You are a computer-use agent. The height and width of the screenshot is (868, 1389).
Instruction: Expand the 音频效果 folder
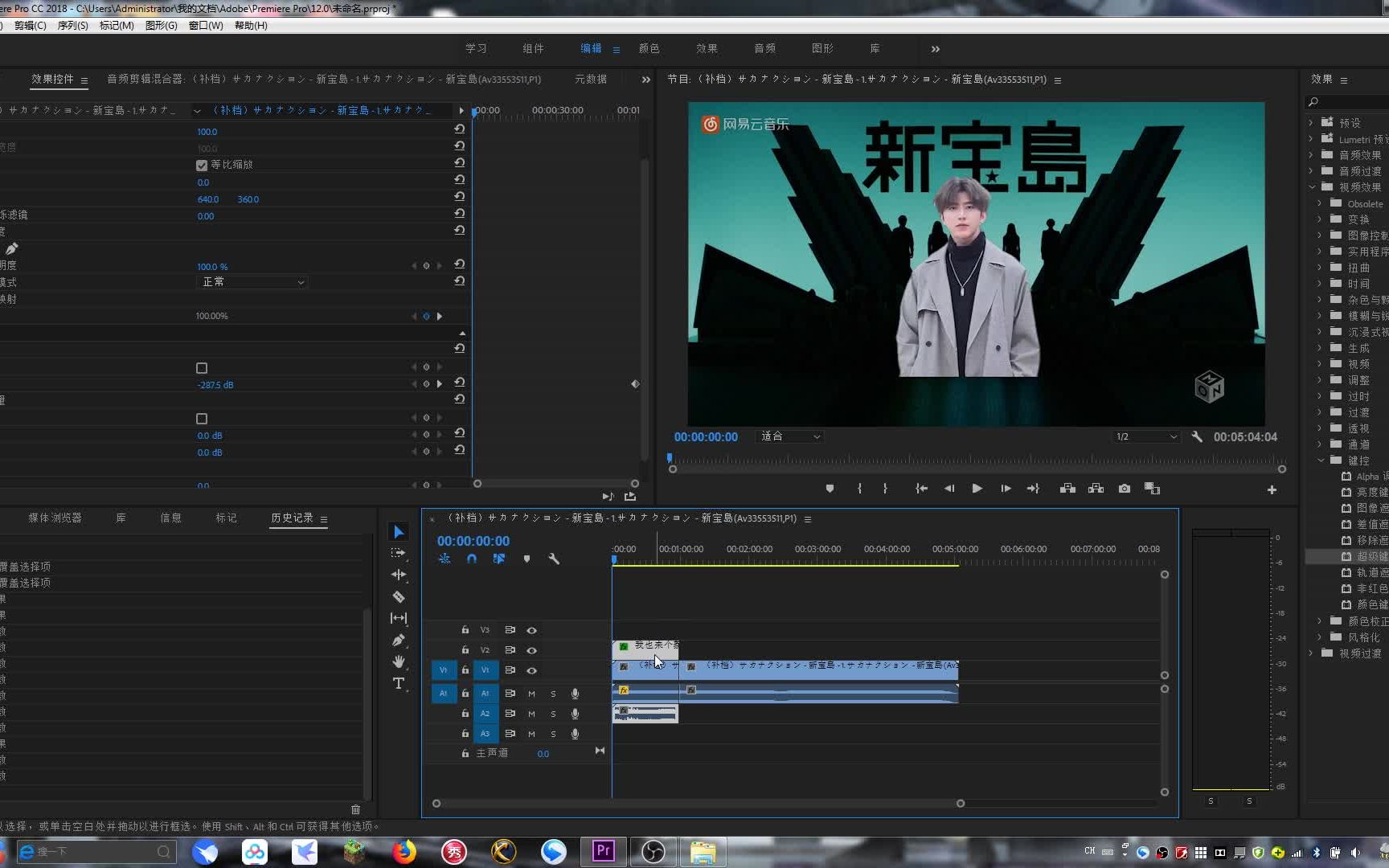[x=1311, y=155]
